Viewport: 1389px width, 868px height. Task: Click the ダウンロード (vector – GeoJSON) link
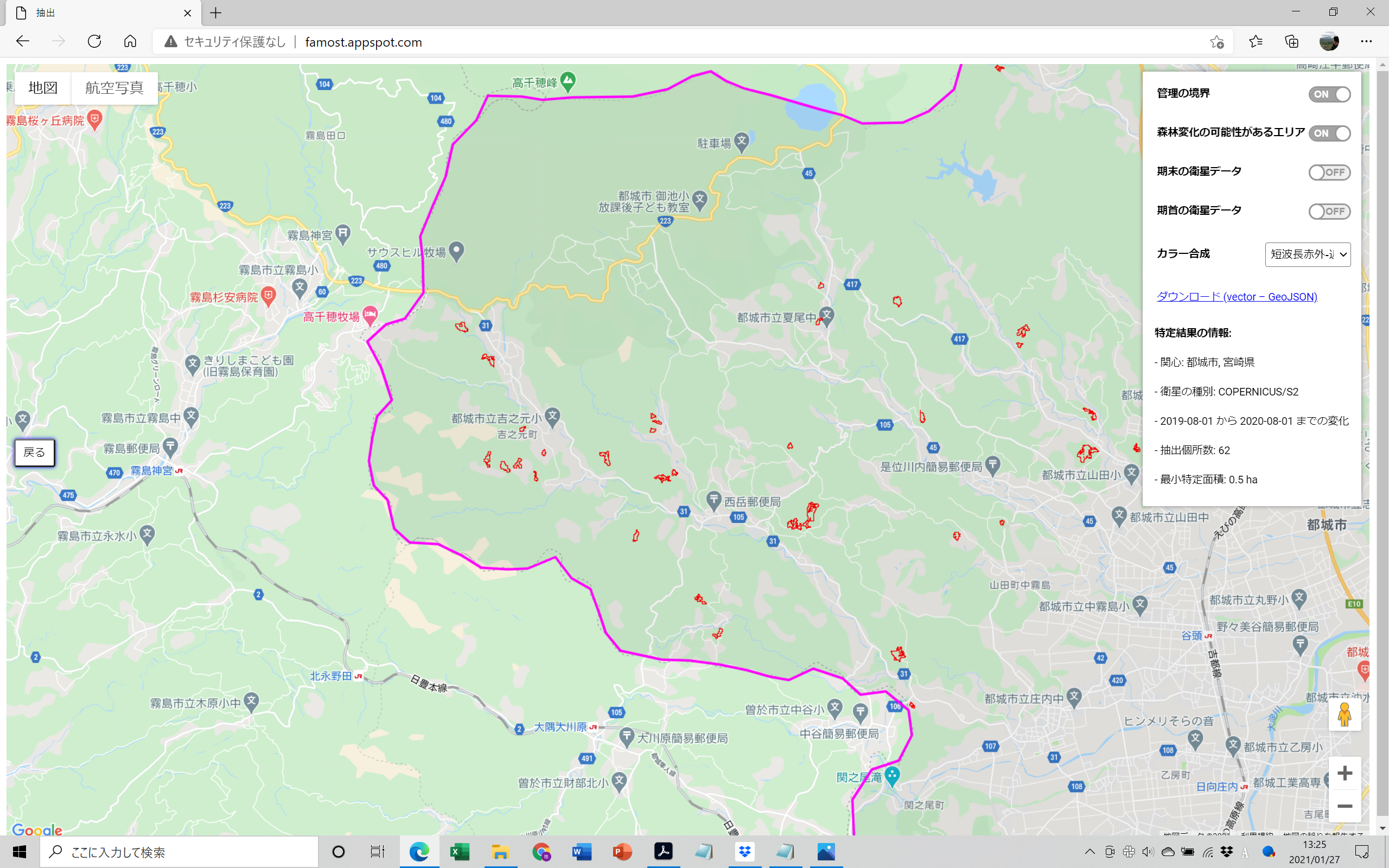(1237, 297)
